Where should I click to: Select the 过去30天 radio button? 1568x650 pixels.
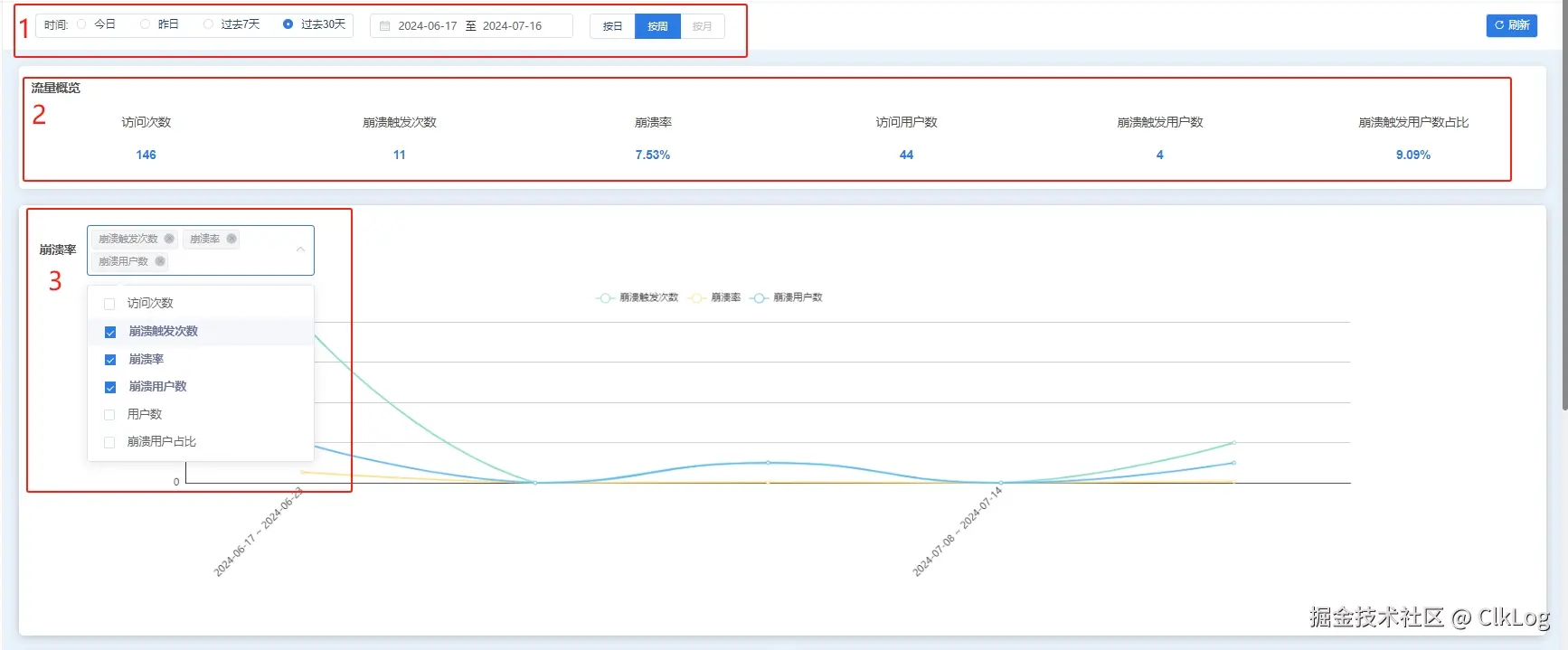(x=288, y=24)
